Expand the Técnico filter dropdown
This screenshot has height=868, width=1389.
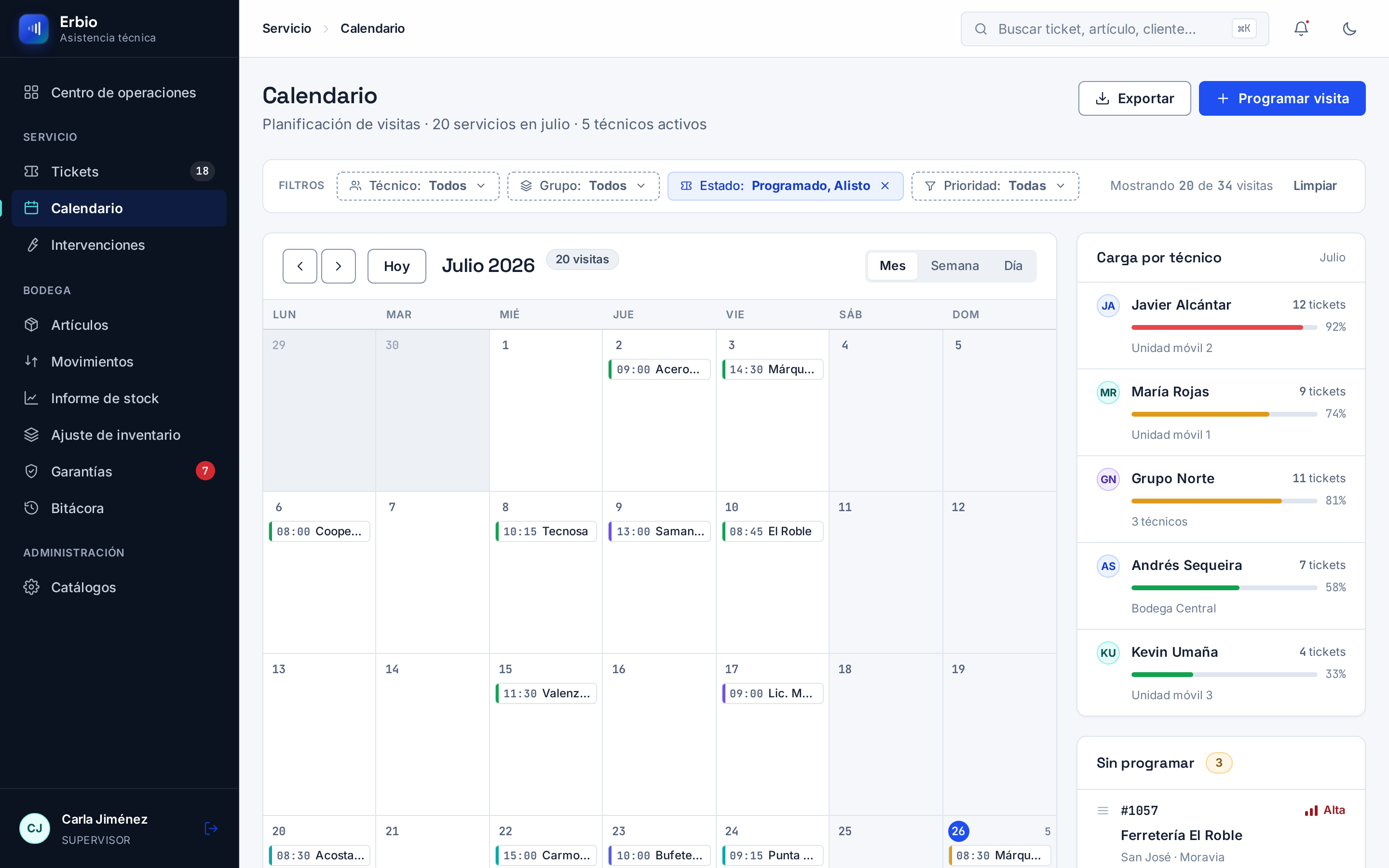[418, 186]
